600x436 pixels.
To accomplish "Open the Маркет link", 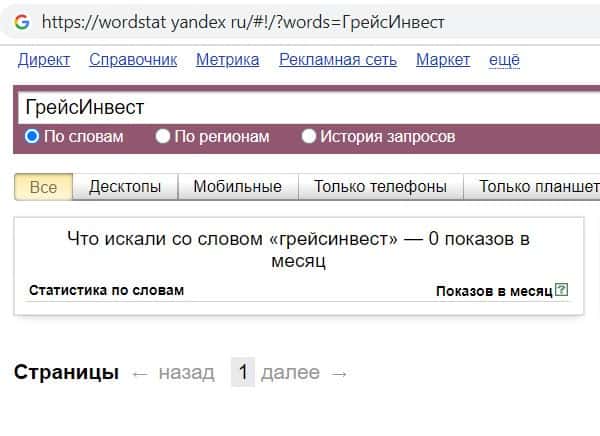I will pos(443,60).
